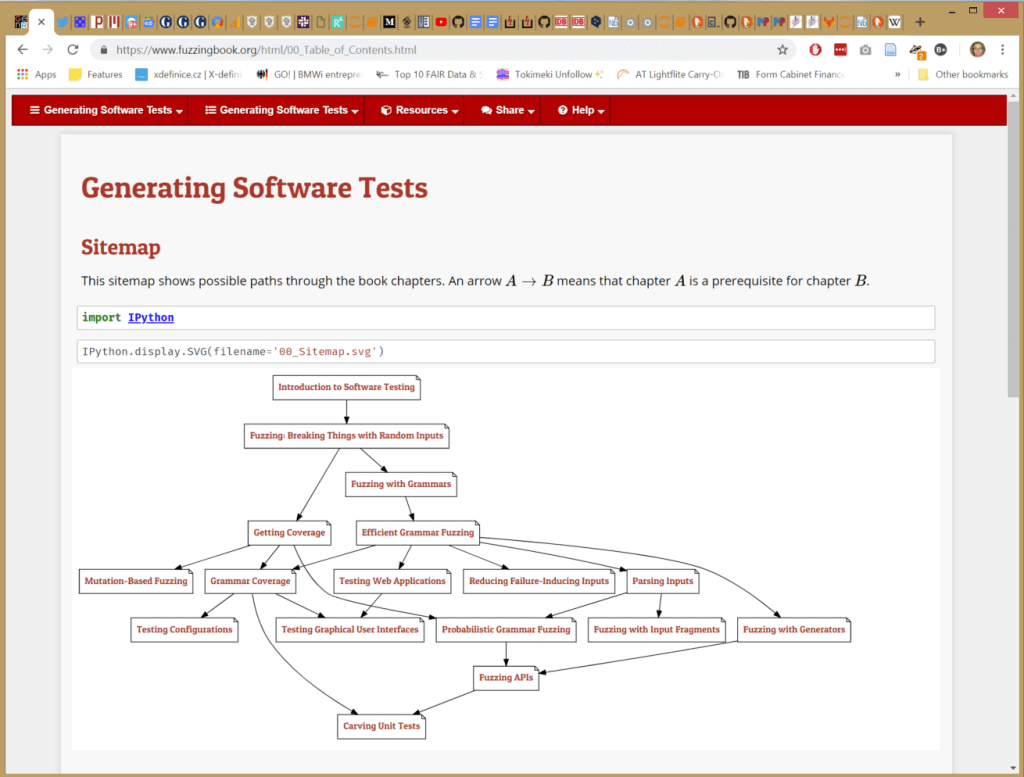
Task: Click the IPython import link
Action: 151,317
